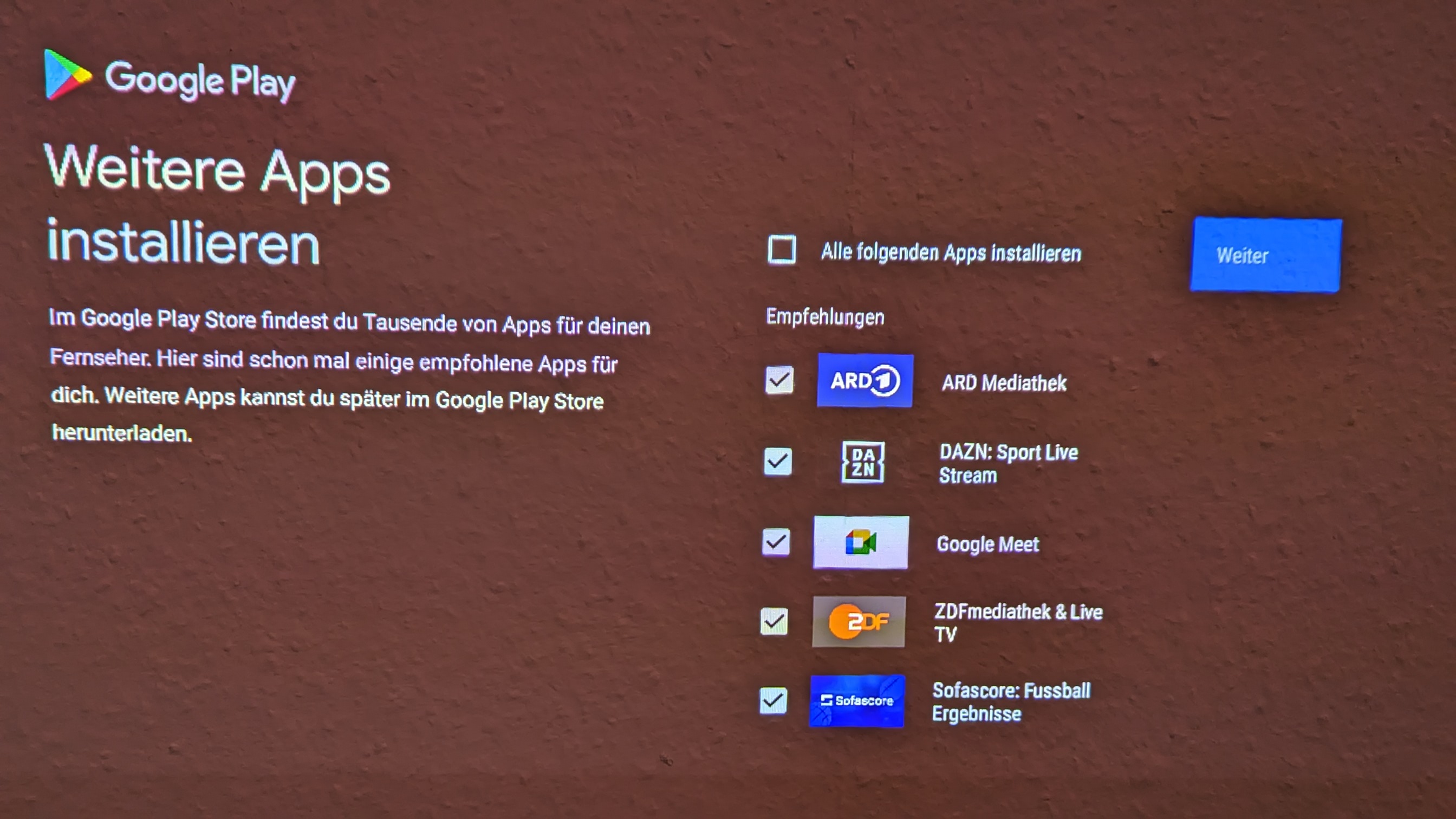Click the DAZN app icon
This screenshot has height=819, width=1456.
(862, 462)
